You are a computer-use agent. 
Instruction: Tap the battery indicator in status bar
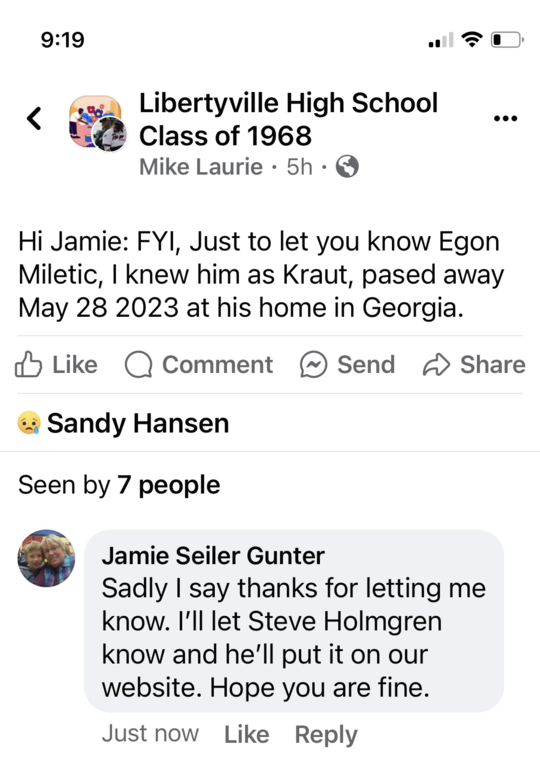pyautogui.click(x=507, y=40)
